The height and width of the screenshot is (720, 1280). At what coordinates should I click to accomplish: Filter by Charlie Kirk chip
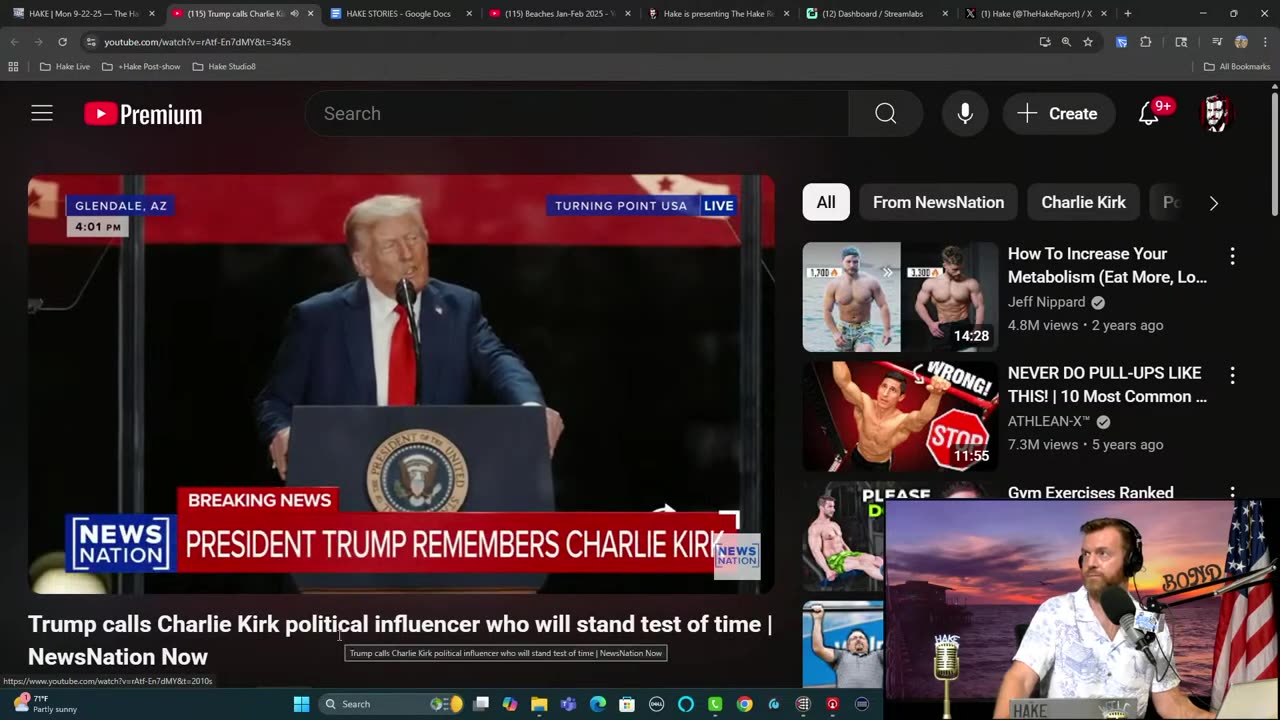pyautogui.click(x=1083, y=203)
